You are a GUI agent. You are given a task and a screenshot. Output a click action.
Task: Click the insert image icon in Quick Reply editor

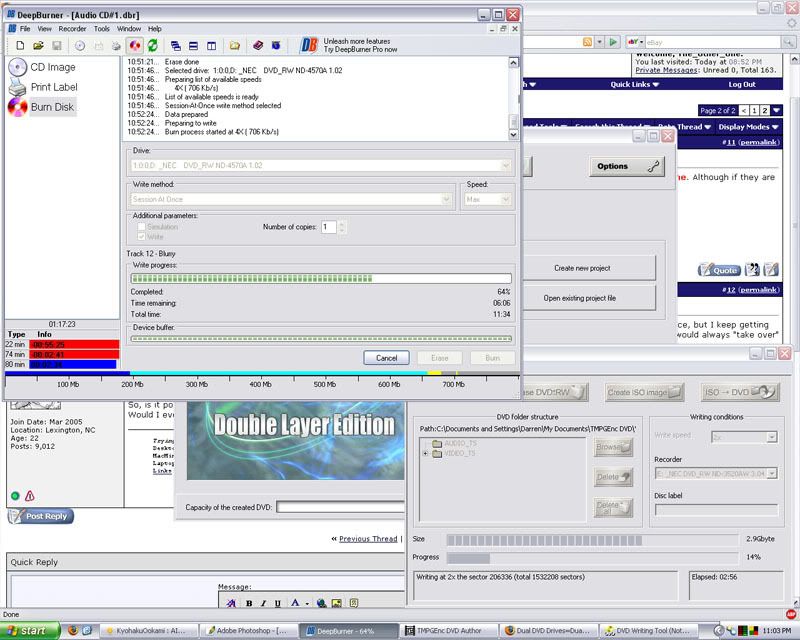[x=337, y=603]
